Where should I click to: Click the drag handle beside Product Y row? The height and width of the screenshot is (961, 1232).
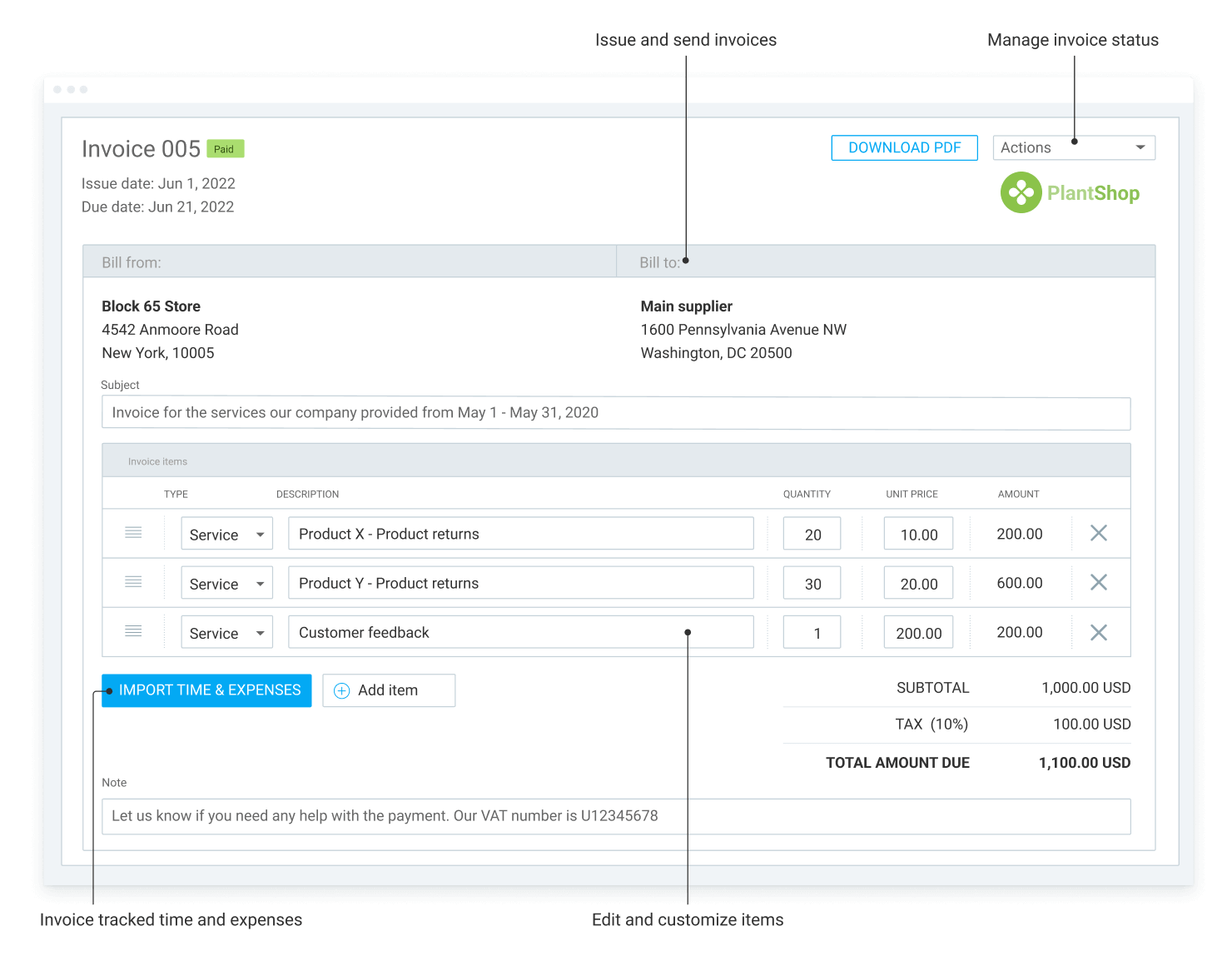pos(133,582)
